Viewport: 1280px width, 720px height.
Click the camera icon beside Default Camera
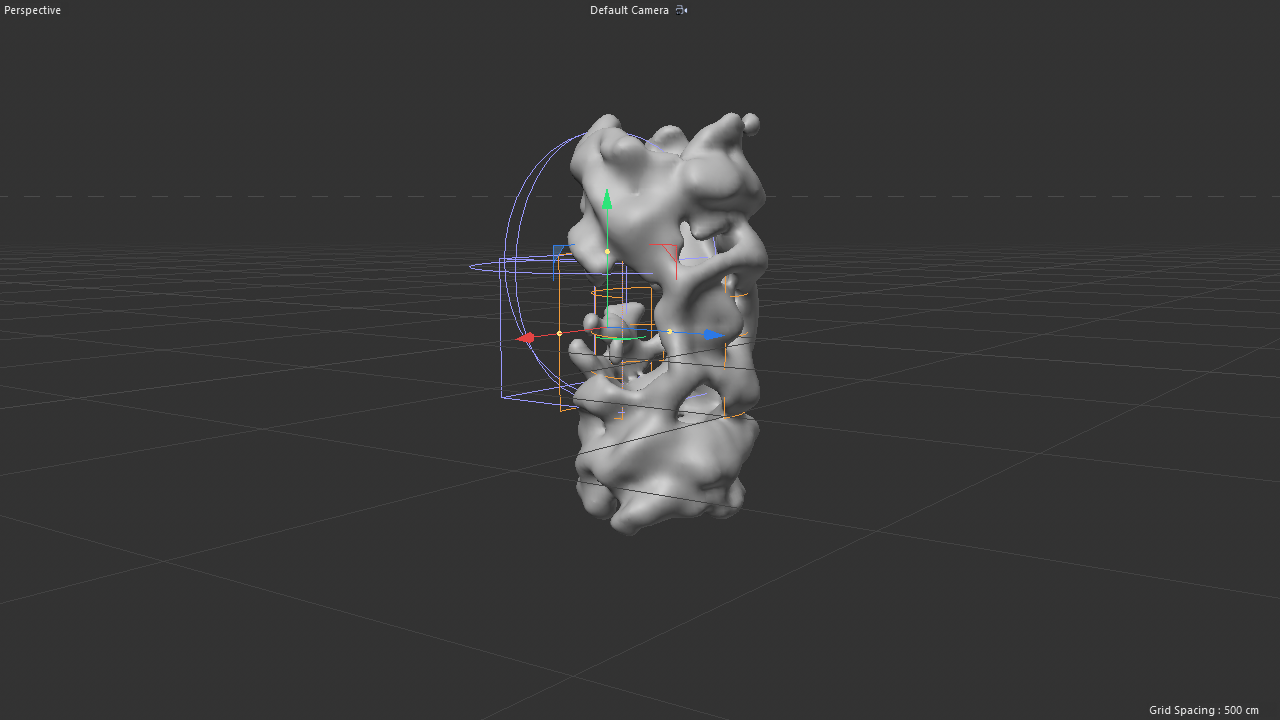click(681, 10)
